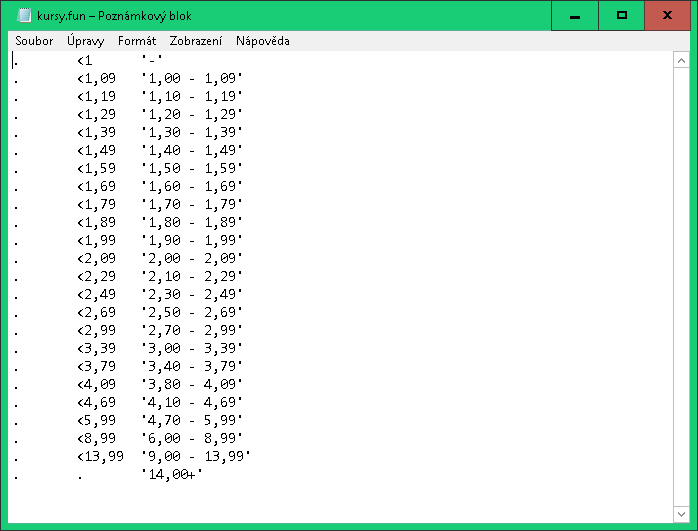
Task: Click the '<1' value in first line
Action: 85,61
